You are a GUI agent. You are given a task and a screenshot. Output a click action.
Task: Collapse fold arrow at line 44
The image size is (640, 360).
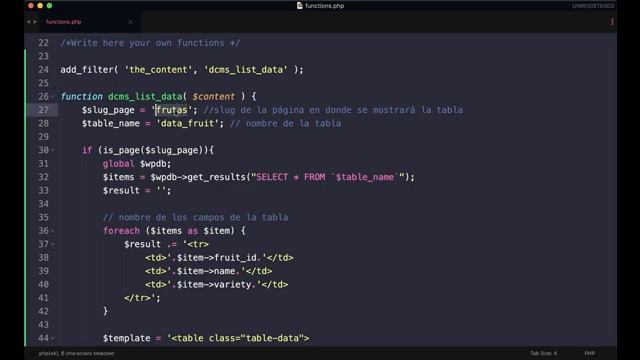[x=53, y=338]
